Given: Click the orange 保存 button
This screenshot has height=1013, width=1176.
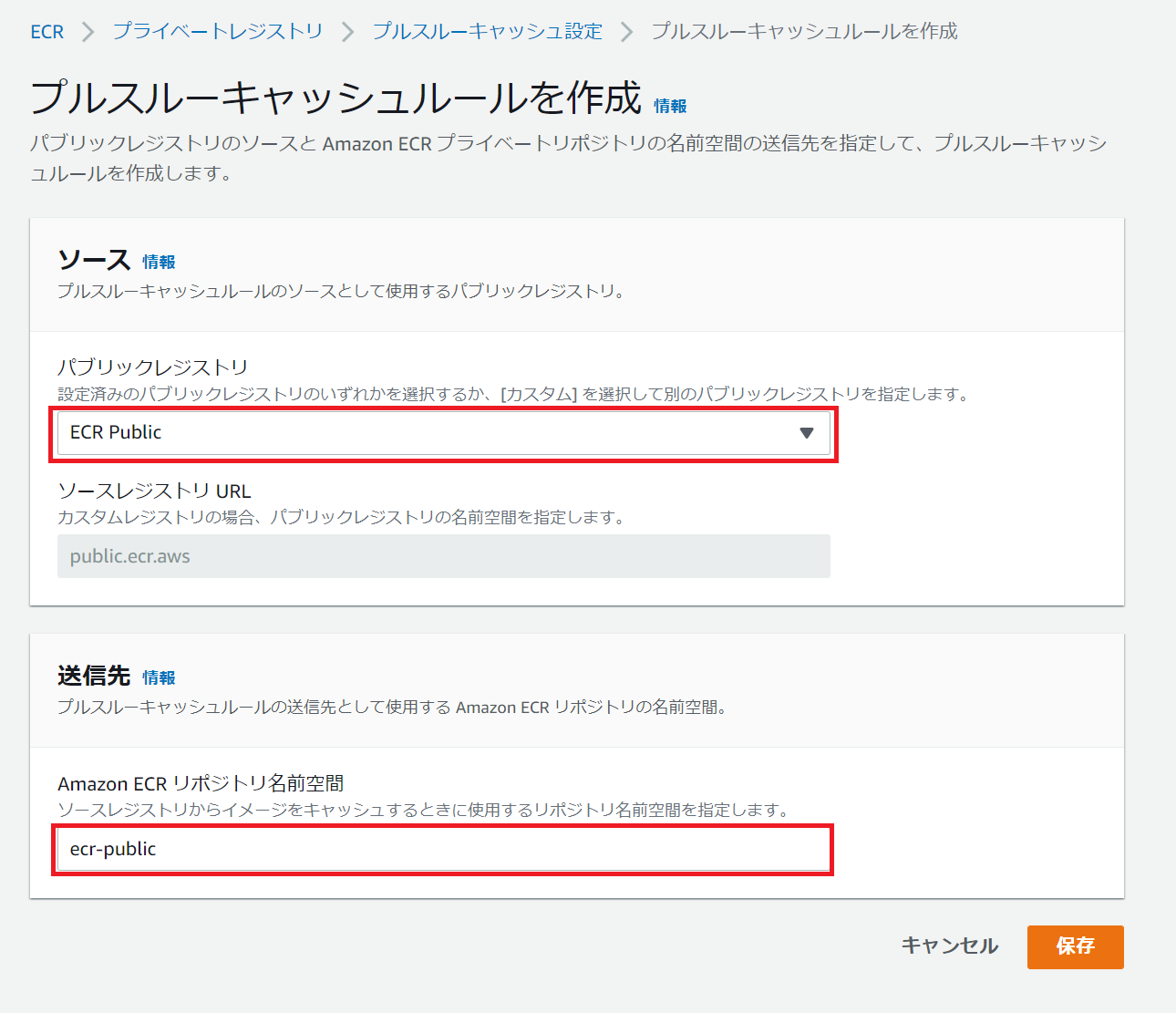Looking at the screenshot, I should pyautogui.click(x=1076, y=946).
